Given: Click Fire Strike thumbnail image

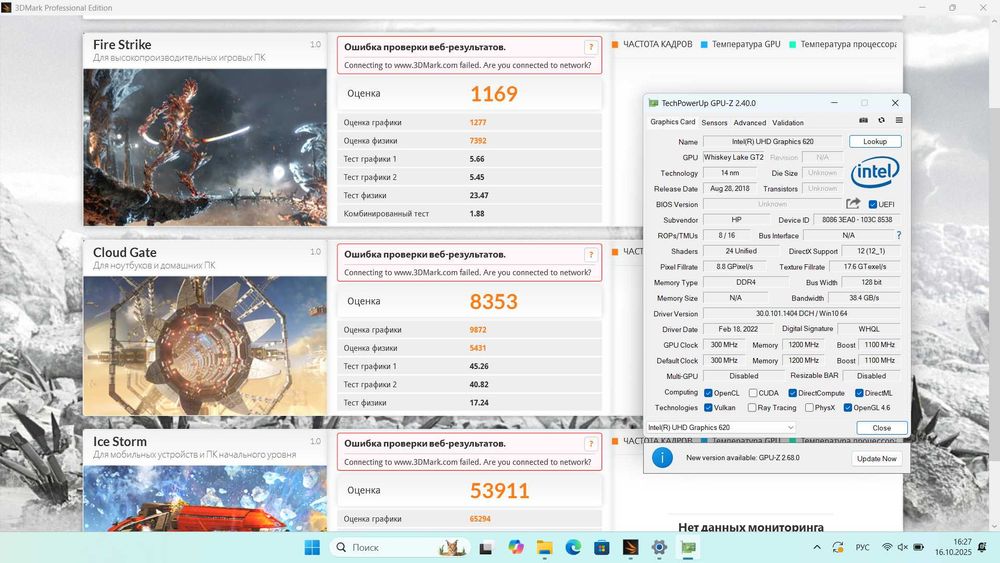Looking at the screenshot, I should tap(205, 147).
